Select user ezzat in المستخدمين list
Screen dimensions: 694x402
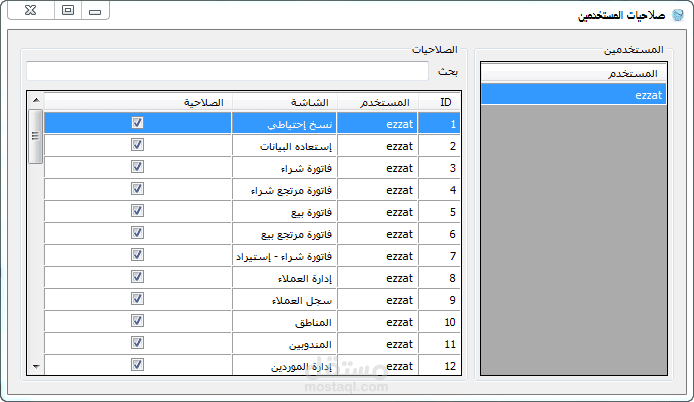coord(574,95)
